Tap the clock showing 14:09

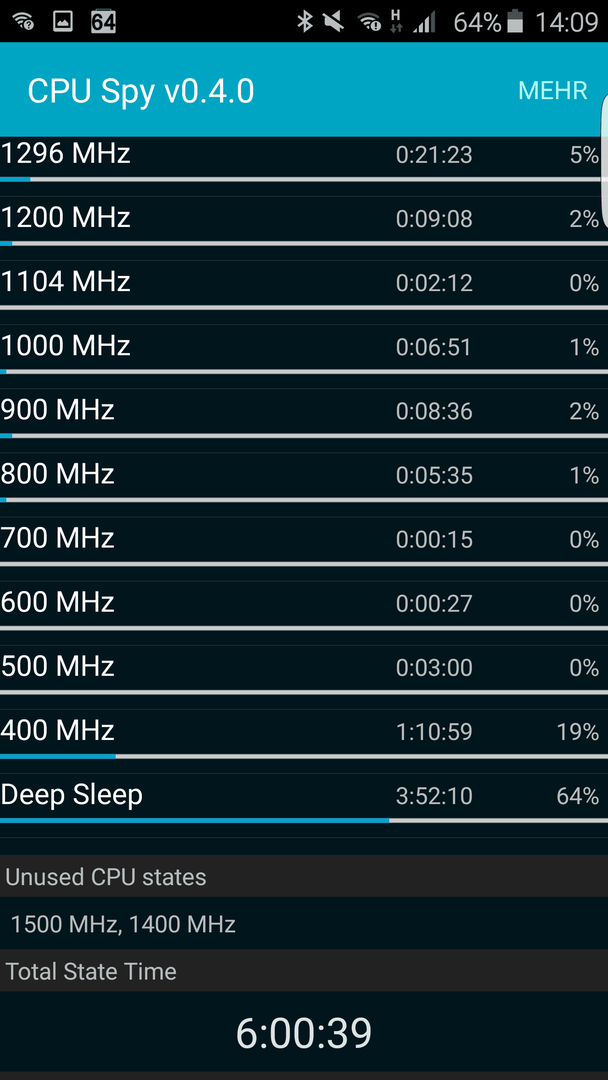(x=566, y=22)
